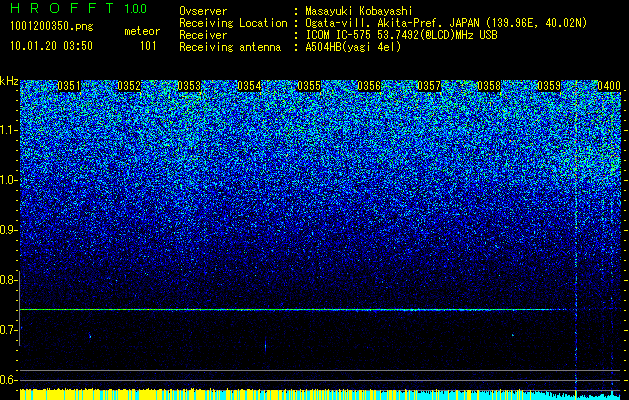Image resolution: width=629 pixels, height=400 pixels.
Task: Click the A504HB(yagi 4el) antenna text
Action: click(x=353, y=47)
